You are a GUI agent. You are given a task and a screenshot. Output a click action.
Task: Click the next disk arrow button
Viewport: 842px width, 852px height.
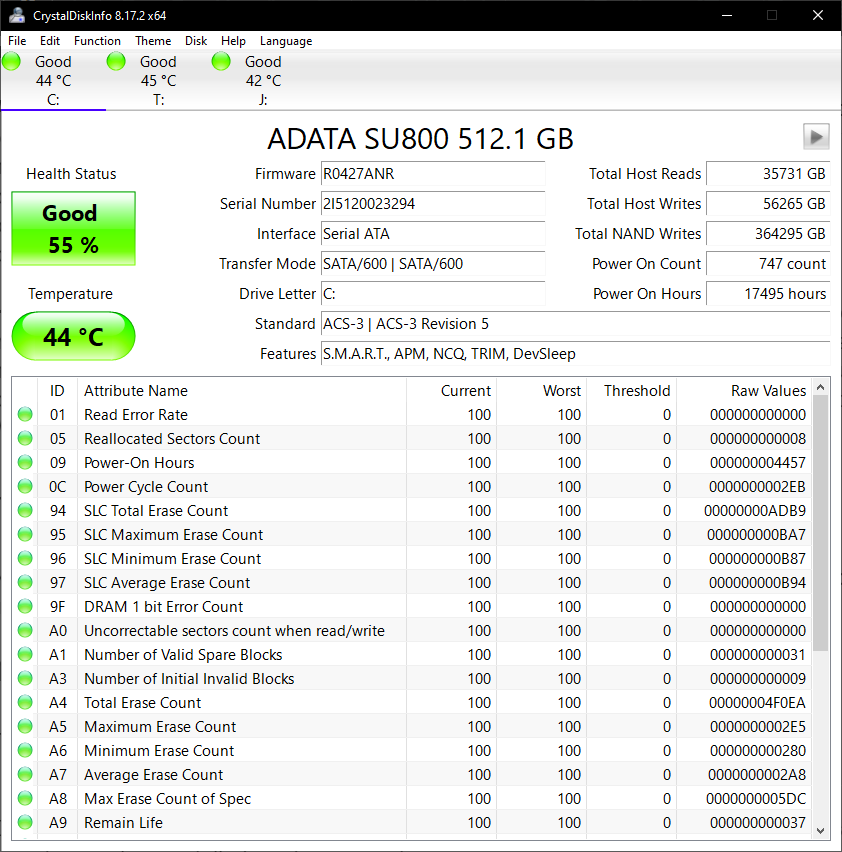coord(816,136)
